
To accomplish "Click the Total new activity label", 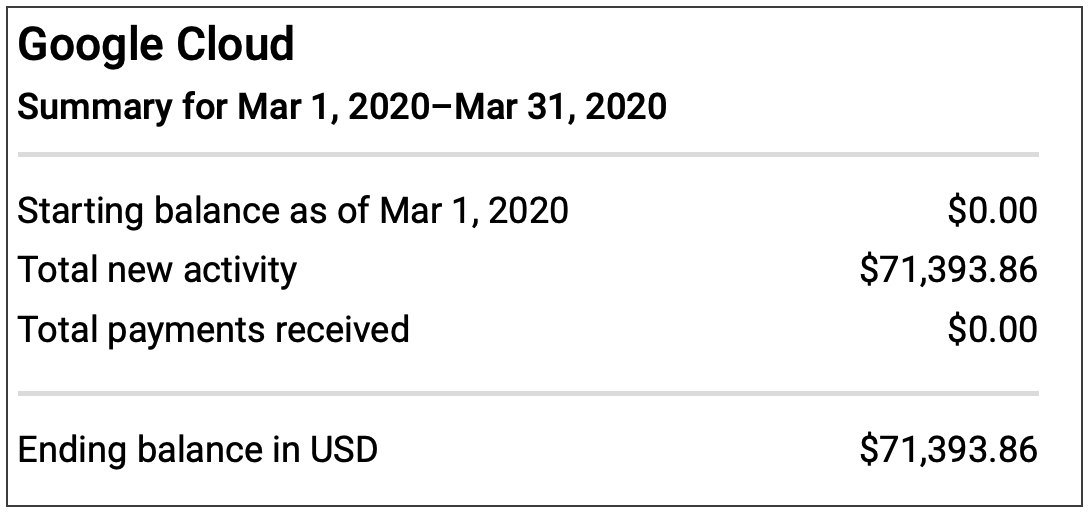I will (x=157, y=270).
